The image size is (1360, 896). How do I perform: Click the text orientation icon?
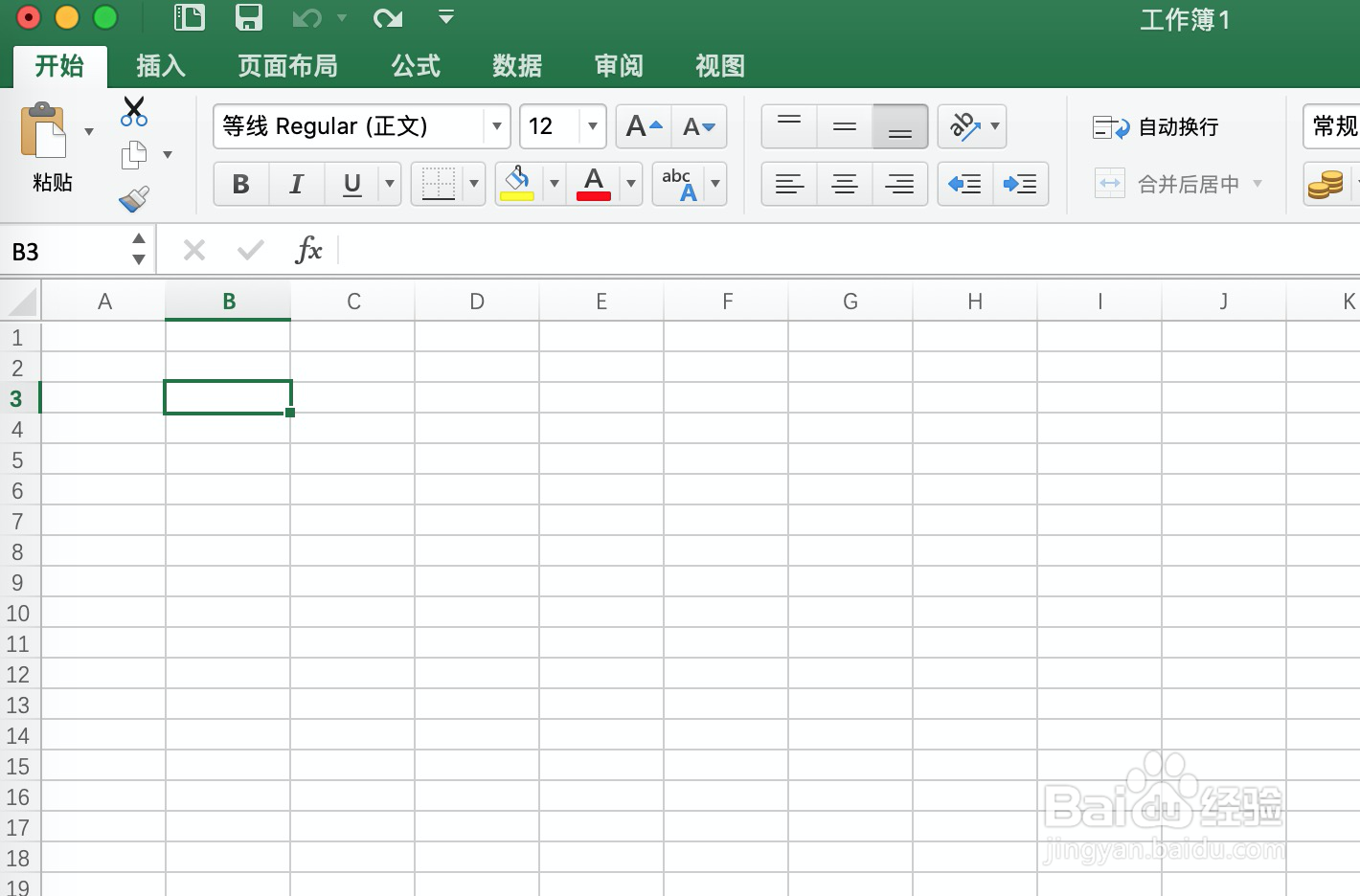point(964,126)
